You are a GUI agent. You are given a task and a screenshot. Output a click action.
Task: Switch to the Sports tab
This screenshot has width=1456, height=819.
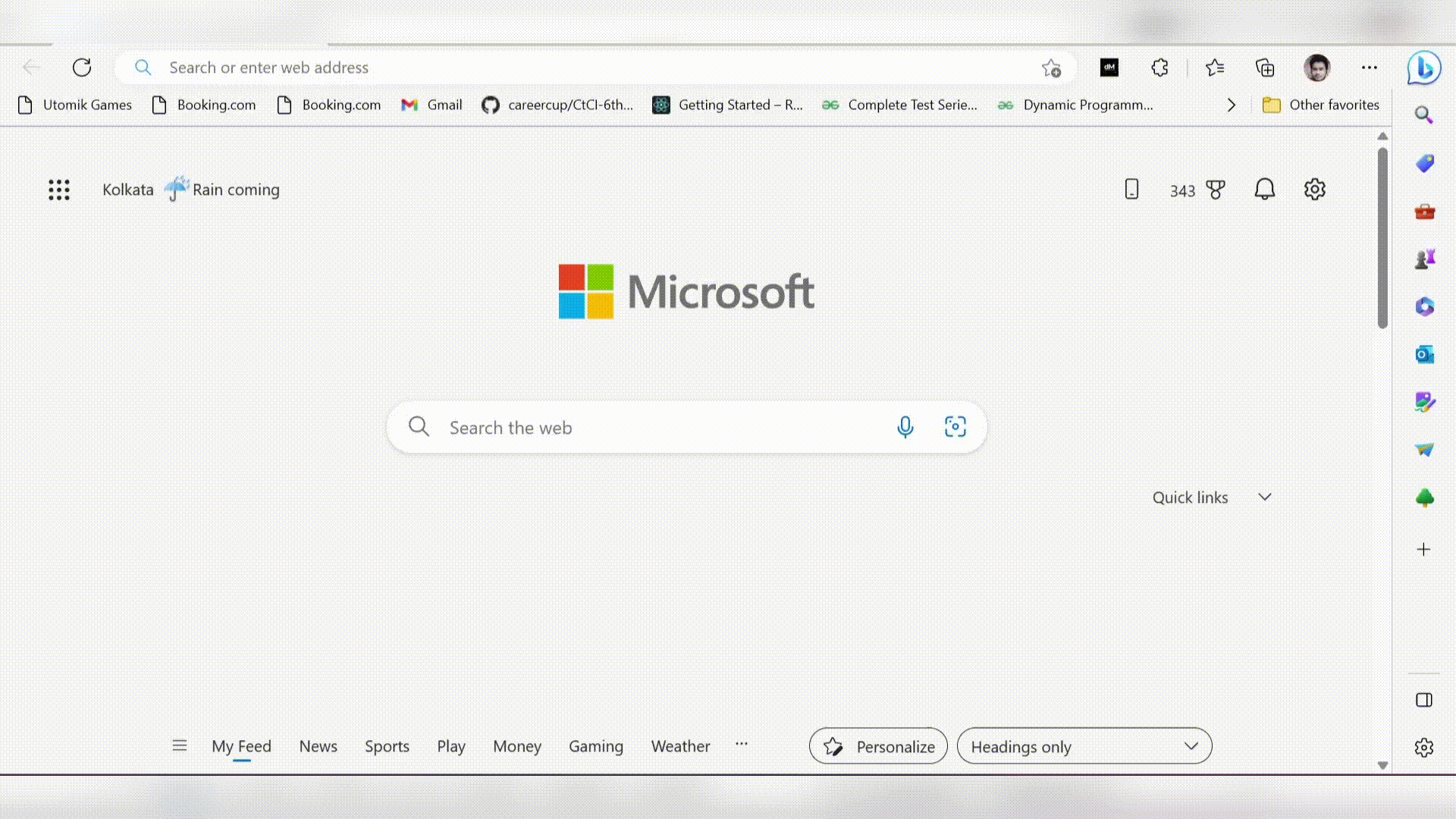(x=387, y=746)
